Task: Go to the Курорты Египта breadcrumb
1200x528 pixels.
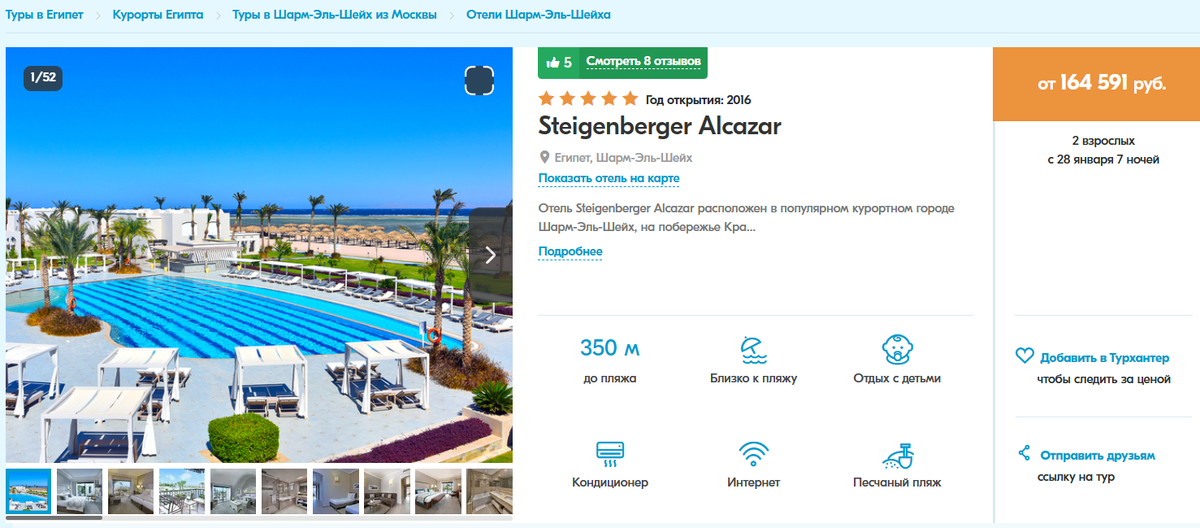Action: click(158, 16)
